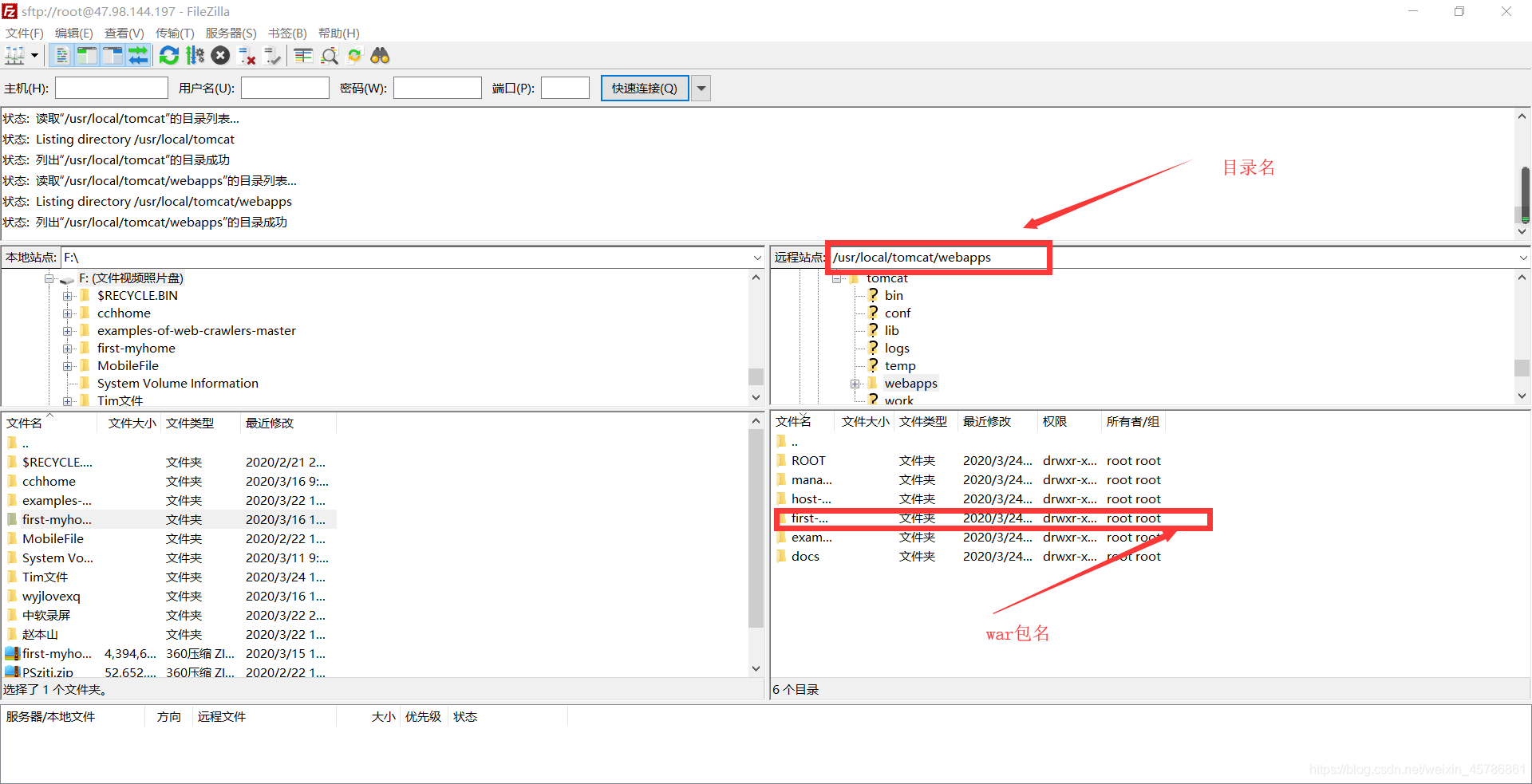
Task: Open the 传输(T) menu
Action: pyautogui.click(x=175, y=33)
